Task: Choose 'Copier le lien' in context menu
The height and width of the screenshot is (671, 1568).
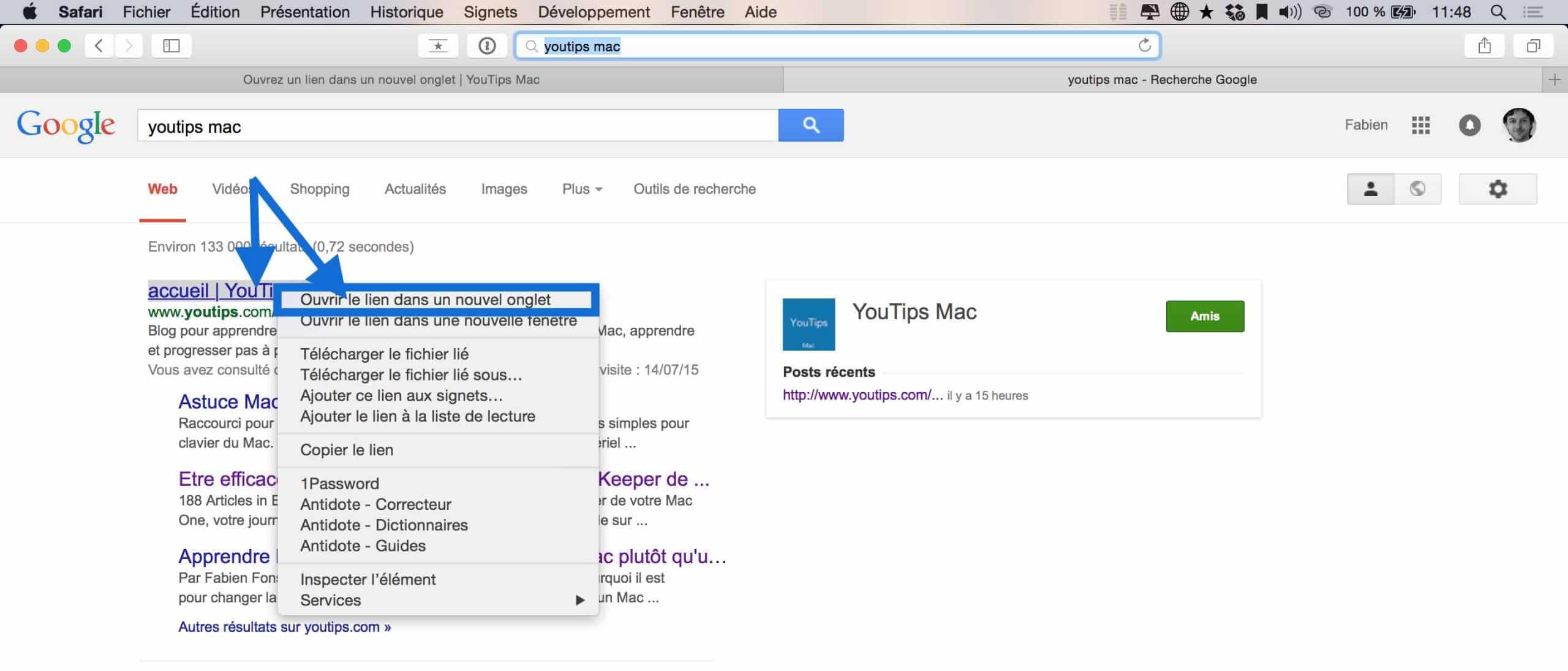Action: (438, 450)
